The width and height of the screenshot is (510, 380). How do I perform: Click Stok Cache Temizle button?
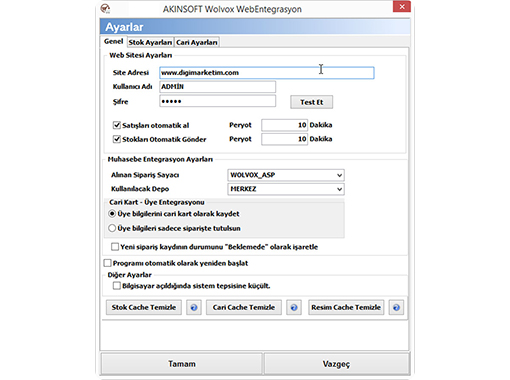144,307
